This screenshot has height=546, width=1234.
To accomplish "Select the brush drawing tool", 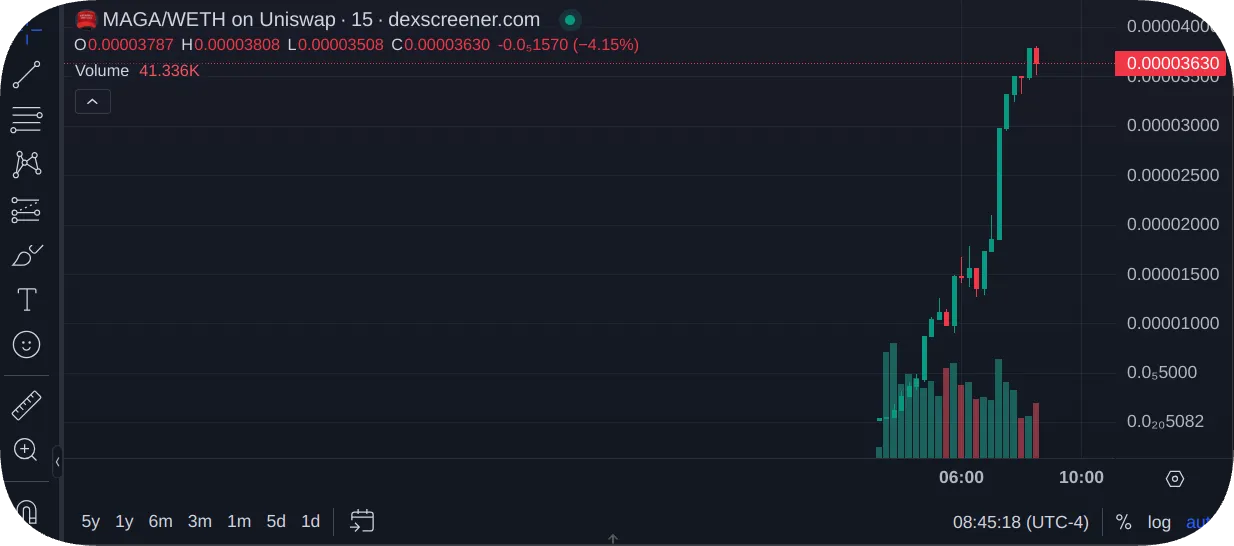I will (26, 255).
